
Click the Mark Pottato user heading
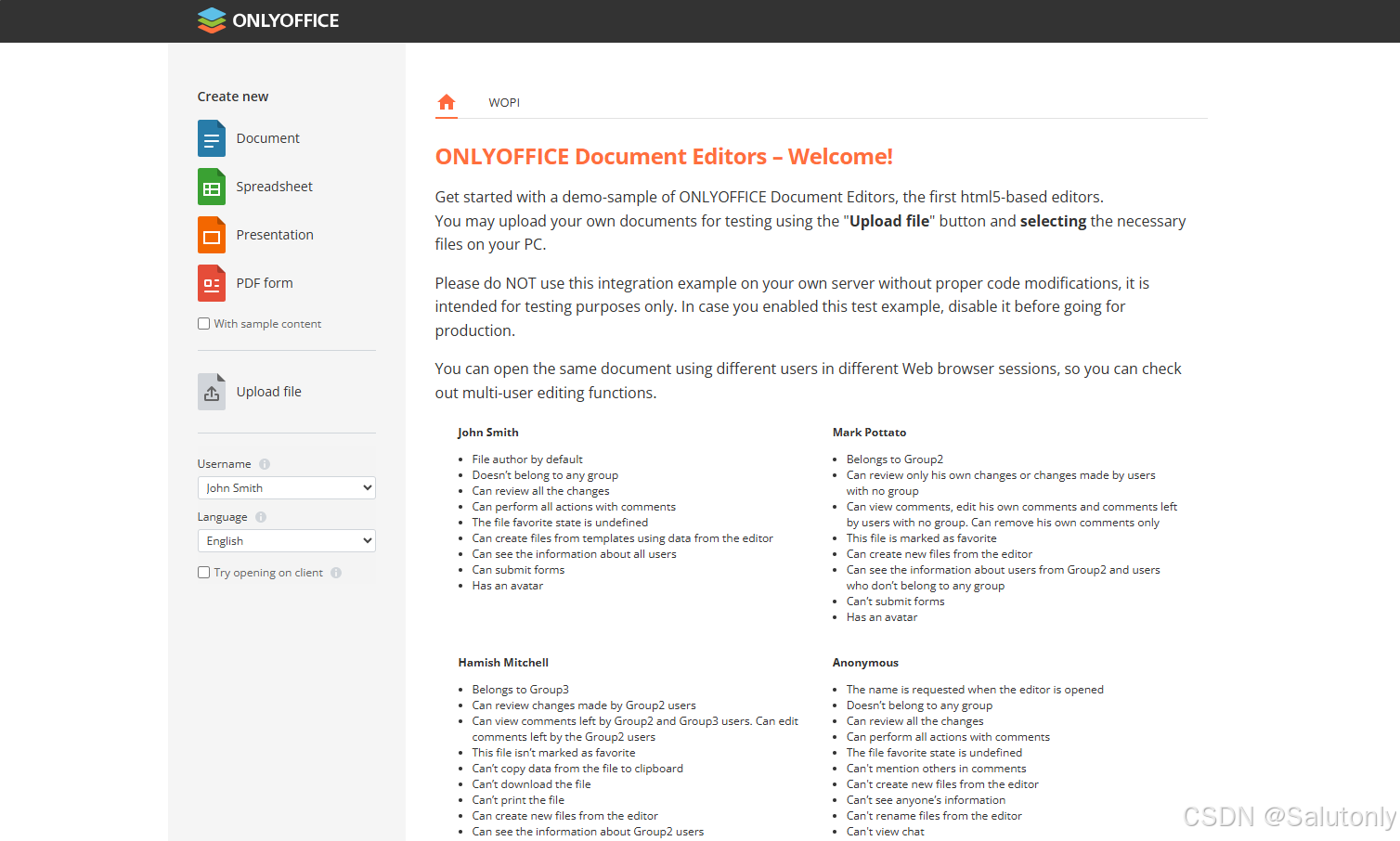click(x=870, y=433)
